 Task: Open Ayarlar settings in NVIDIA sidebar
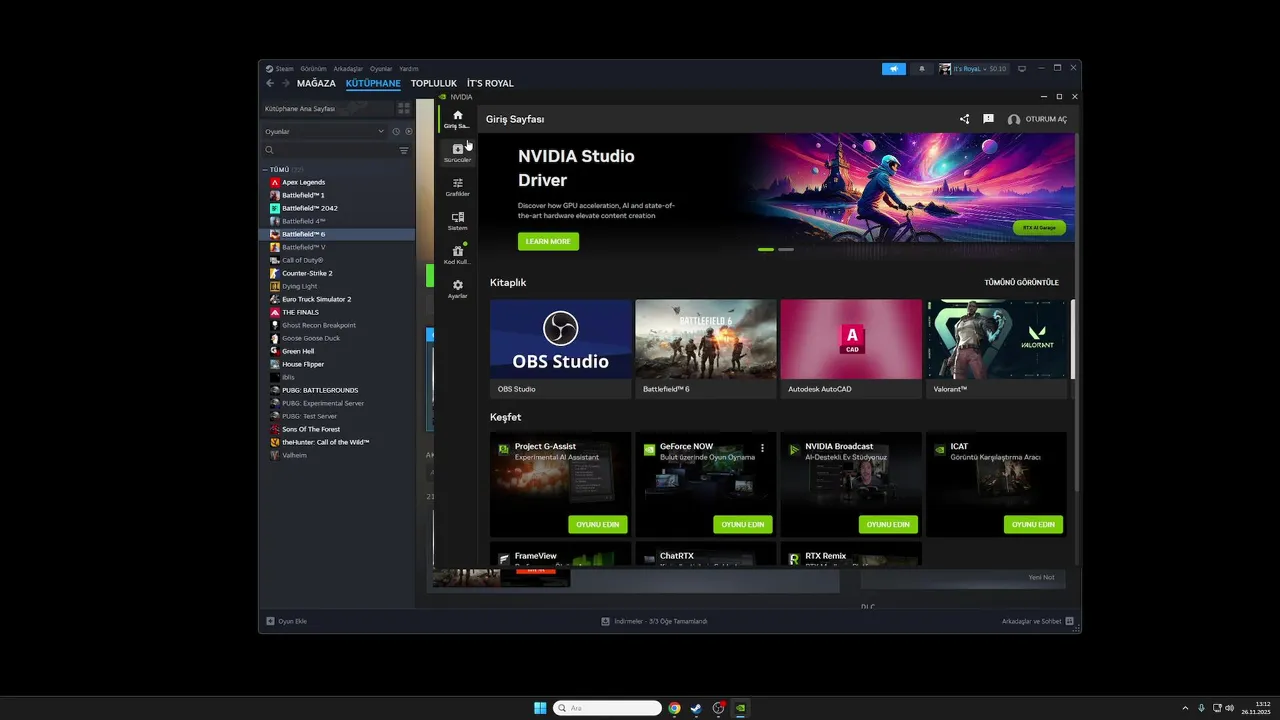coord(457,289)
